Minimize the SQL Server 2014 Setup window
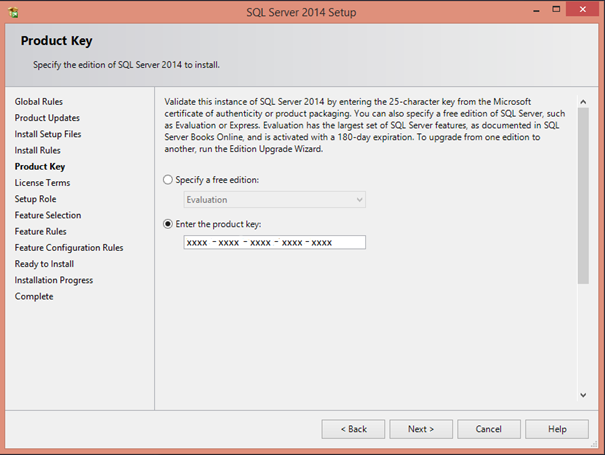Image resolution: width=605 pixels, height=455 pixels. pyautogui.click(x=536, y=10)
